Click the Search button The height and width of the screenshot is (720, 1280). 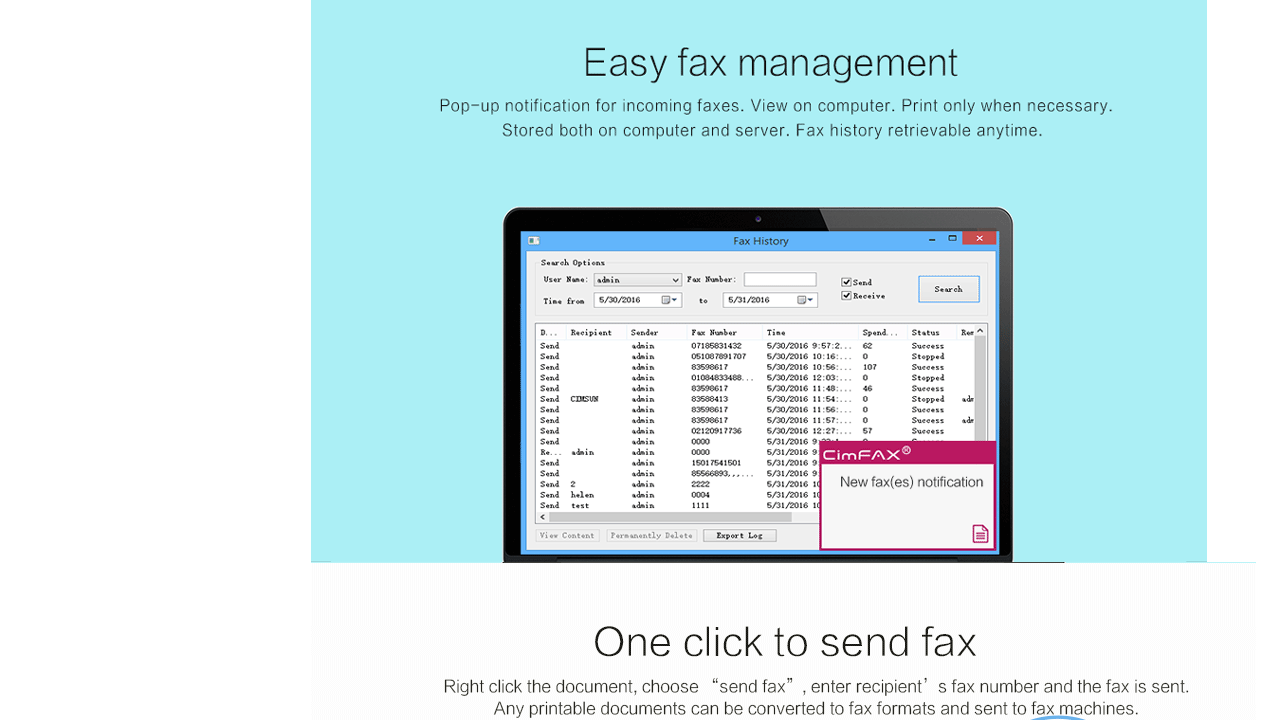coord(948,289)
